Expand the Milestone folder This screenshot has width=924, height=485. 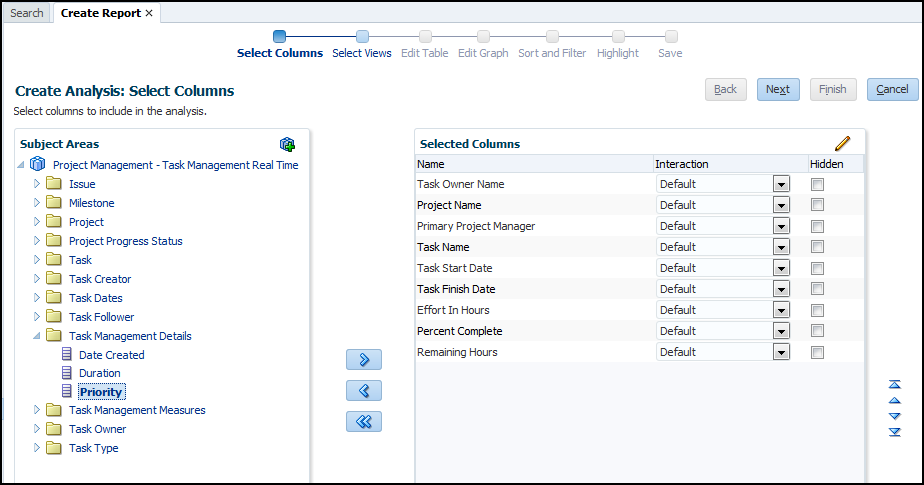pos(38,203)
